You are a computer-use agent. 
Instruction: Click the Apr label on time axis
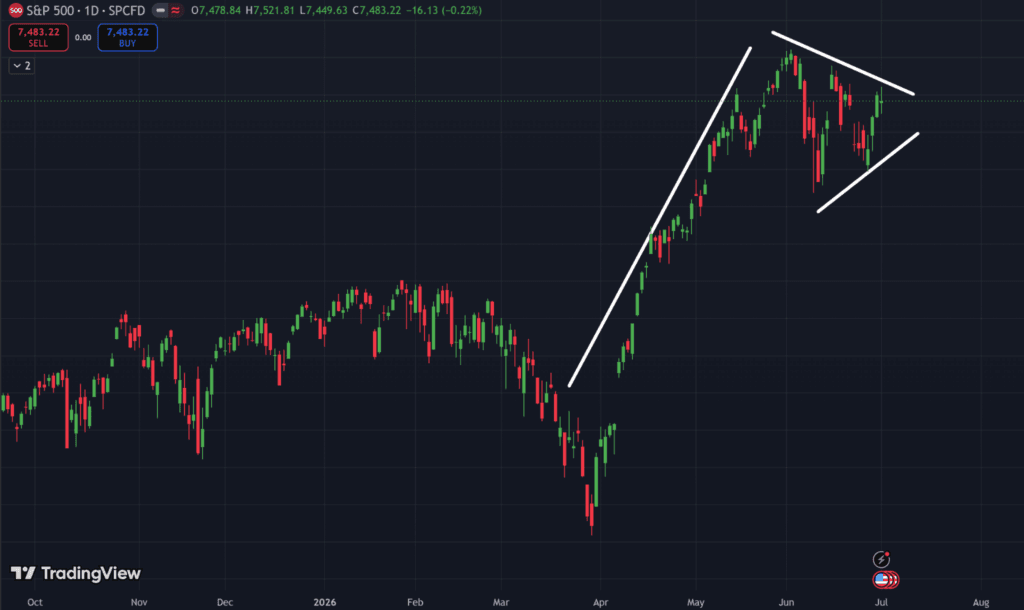(600, 602)
